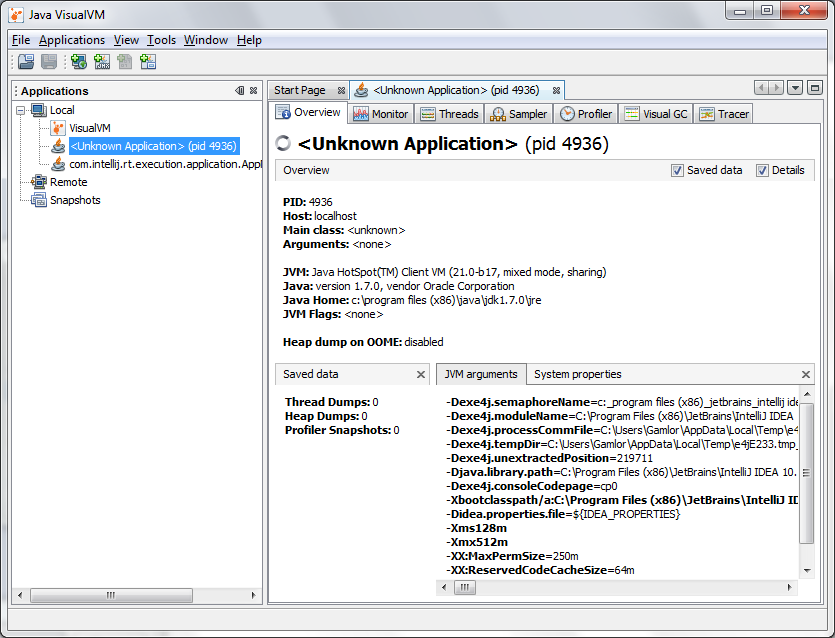Click the "-Xms128m" argument line
Screen dimensions: 835x638
(x=477, y=528)
